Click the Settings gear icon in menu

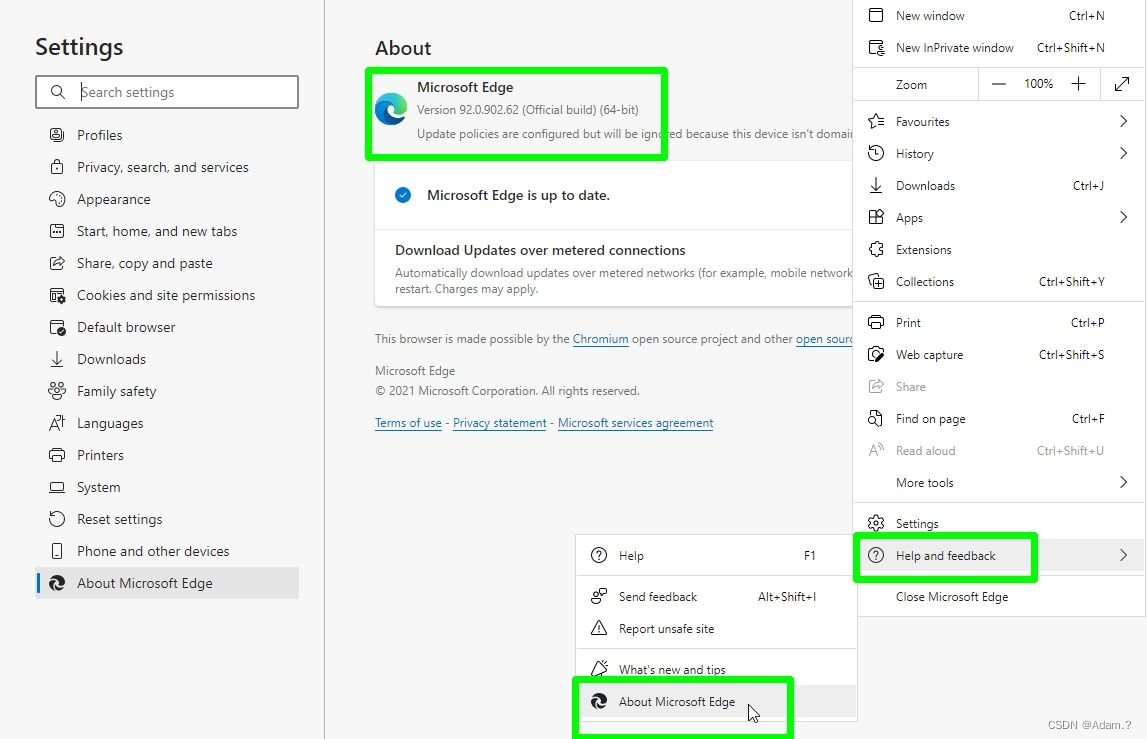click(x=876, y=523)
